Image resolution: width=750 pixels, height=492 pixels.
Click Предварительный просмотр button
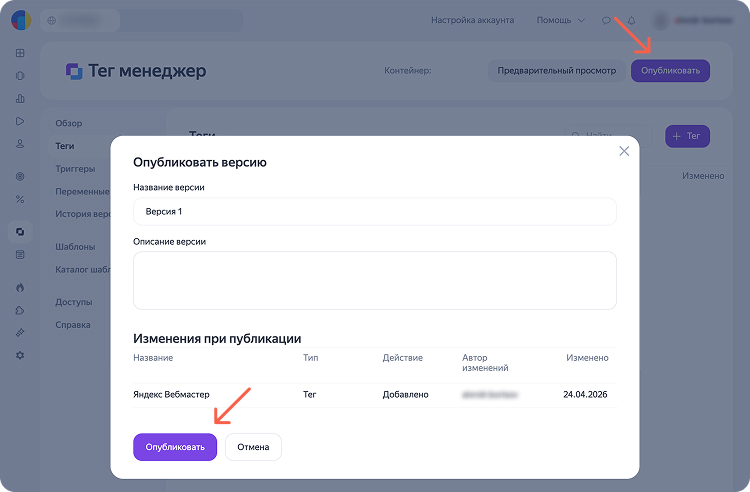click(x=557, y=71)
